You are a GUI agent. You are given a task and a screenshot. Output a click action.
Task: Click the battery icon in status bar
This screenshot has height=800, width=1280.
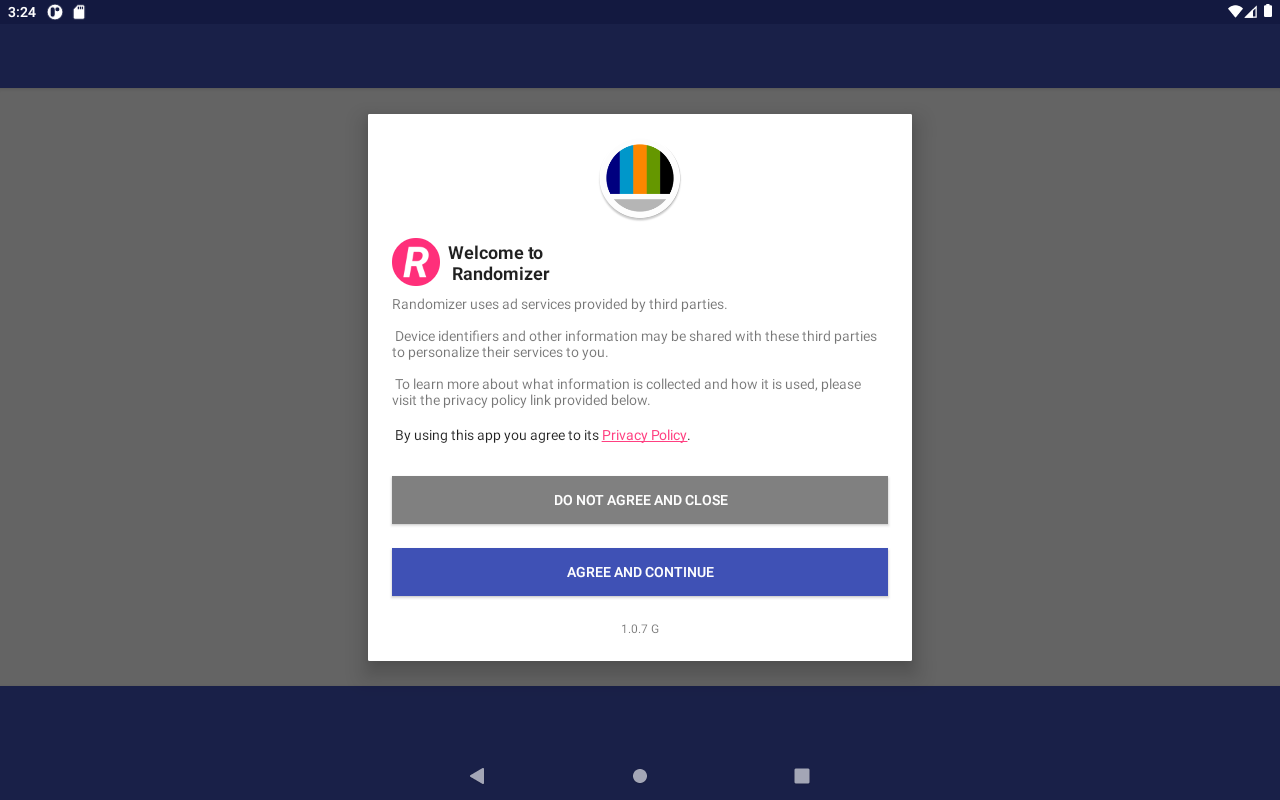pyautogui.click(x=1267, y=12)
